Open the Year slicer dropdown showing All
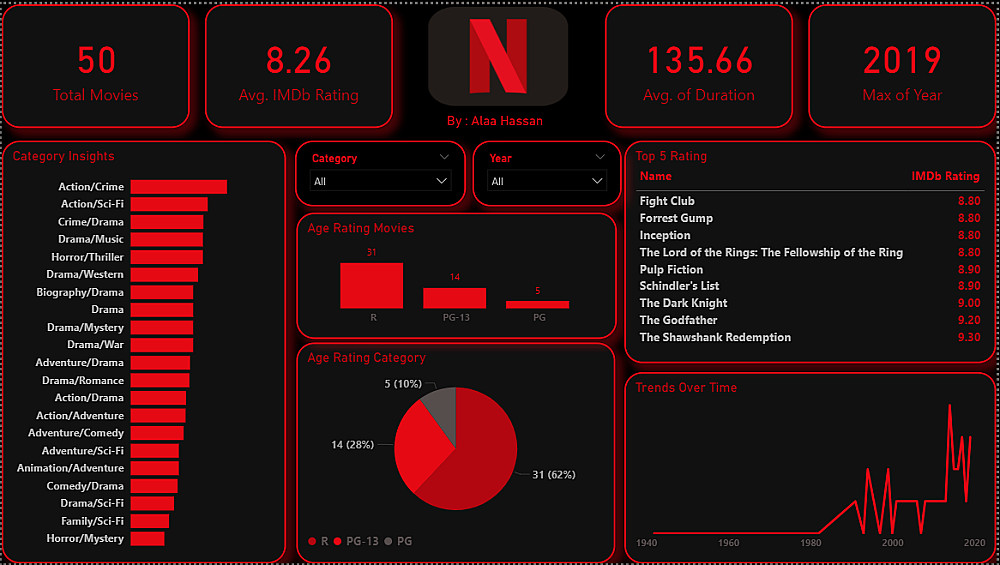Viewport: 1000px width, 565px height. click(547, 181)
